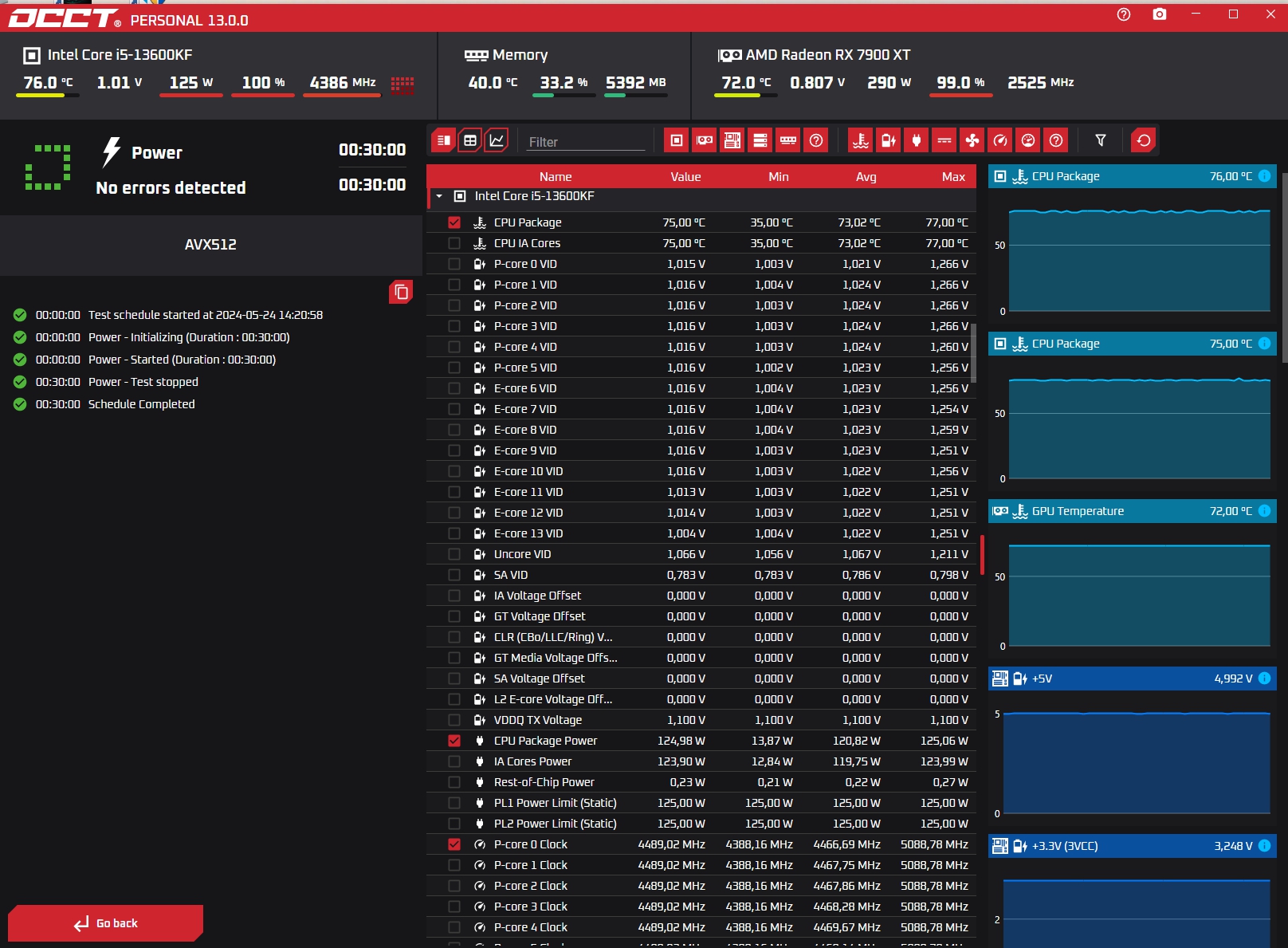Sort the table by the Max column header
Screen dimensions: 1288x948
953,177
